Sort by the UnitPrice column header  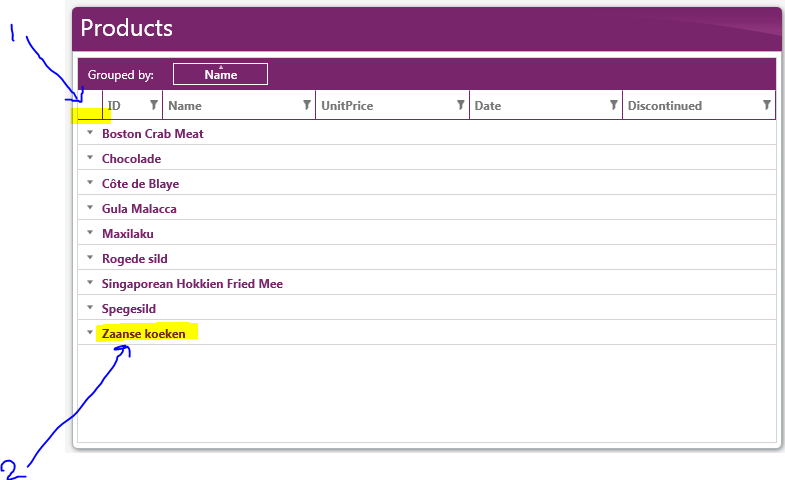(348, 106)
